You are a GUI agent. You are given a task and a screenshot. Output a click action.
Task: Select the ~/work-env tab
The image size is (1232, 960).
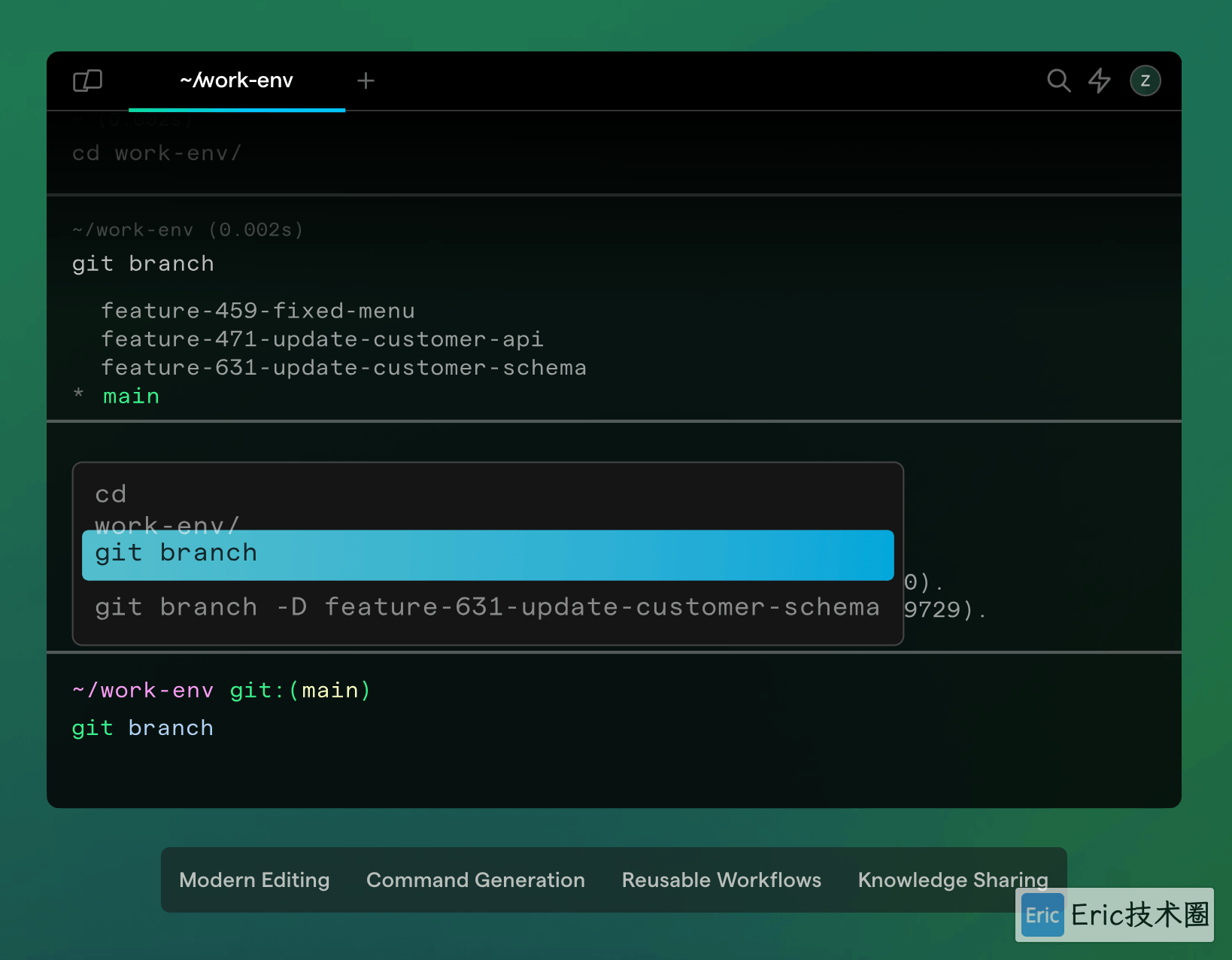click(x=236, y=81)
